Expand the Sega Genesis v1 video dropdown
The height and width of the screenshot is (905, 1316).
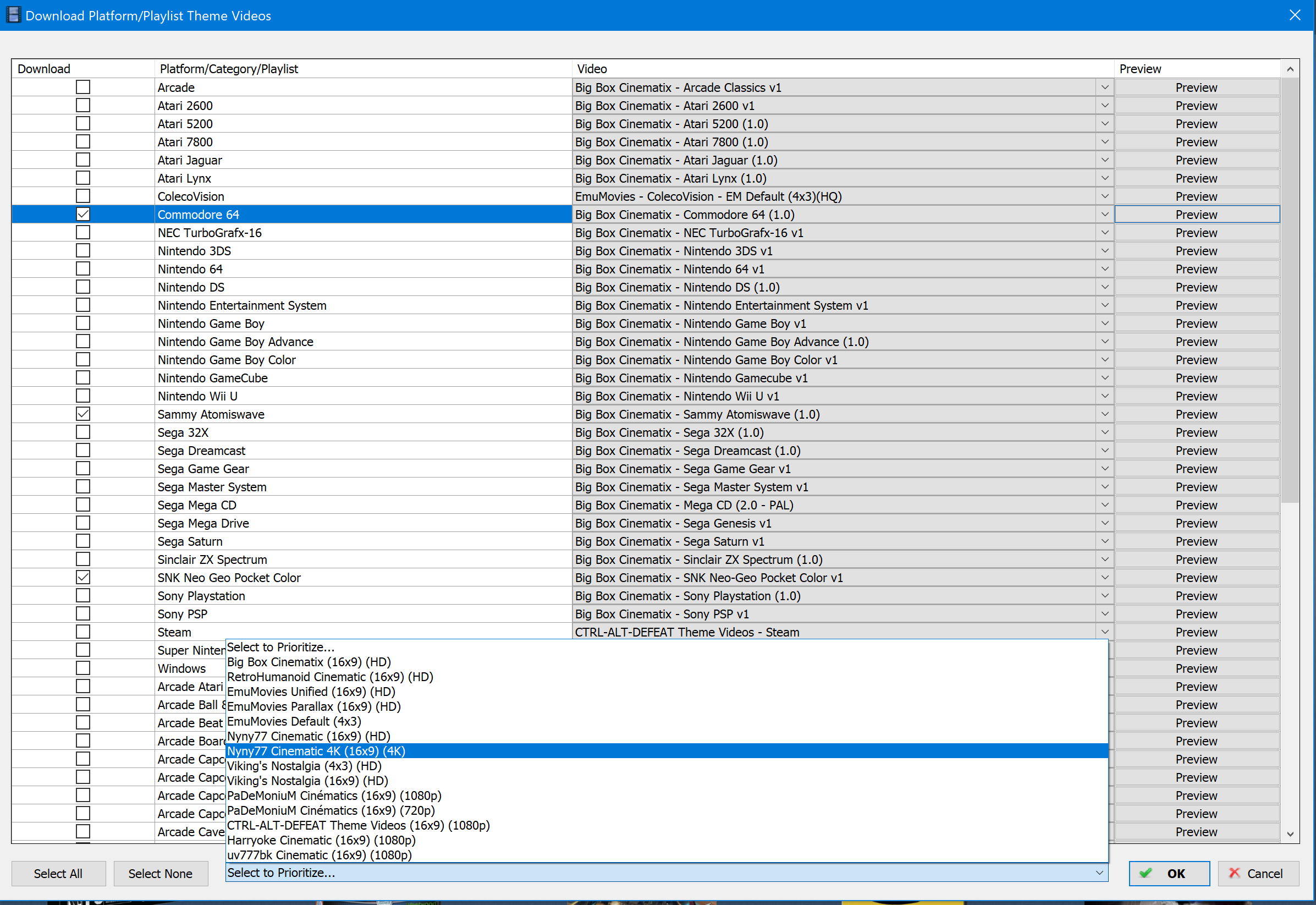(x=1105, y=523)
